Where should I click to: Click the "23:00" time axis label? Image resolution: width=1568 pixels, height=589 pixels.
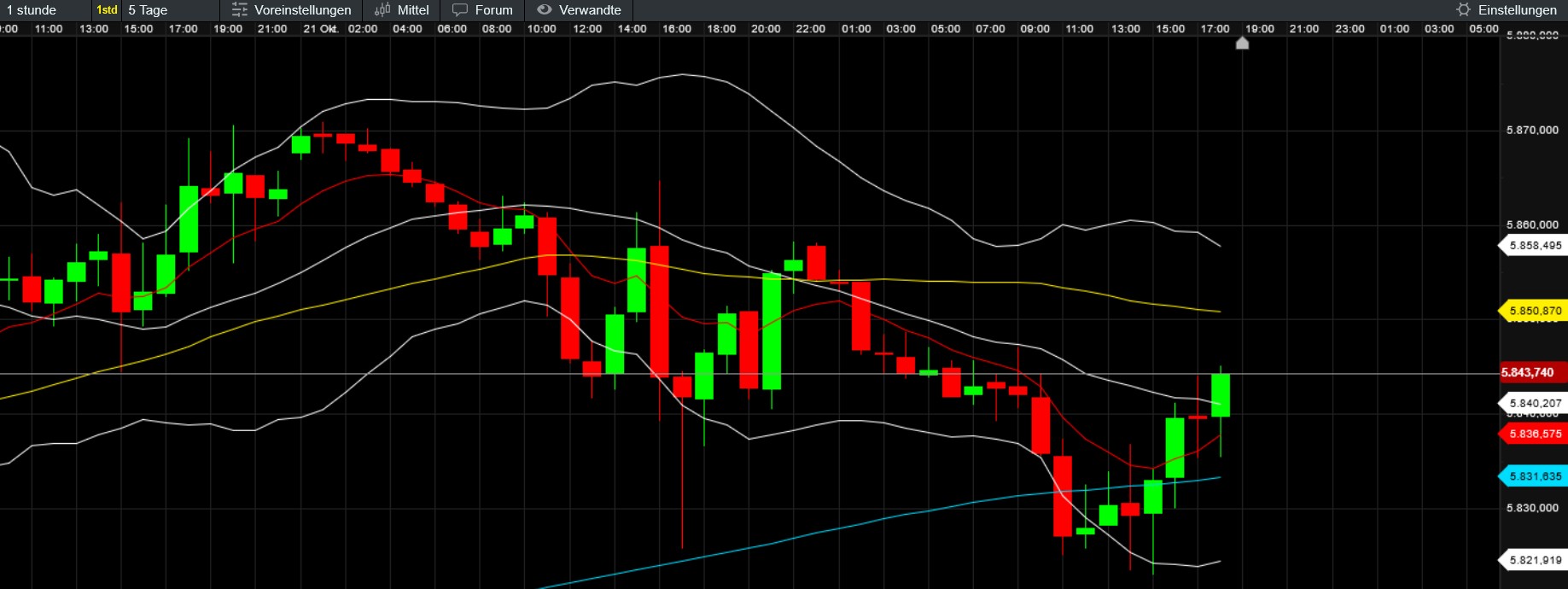click(1349, 29)
